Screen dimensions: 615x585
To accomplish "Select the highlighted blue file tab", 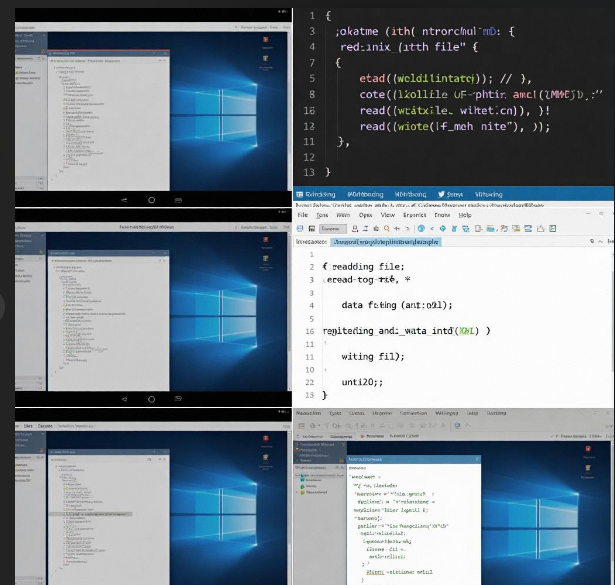I will pos(386,242).
